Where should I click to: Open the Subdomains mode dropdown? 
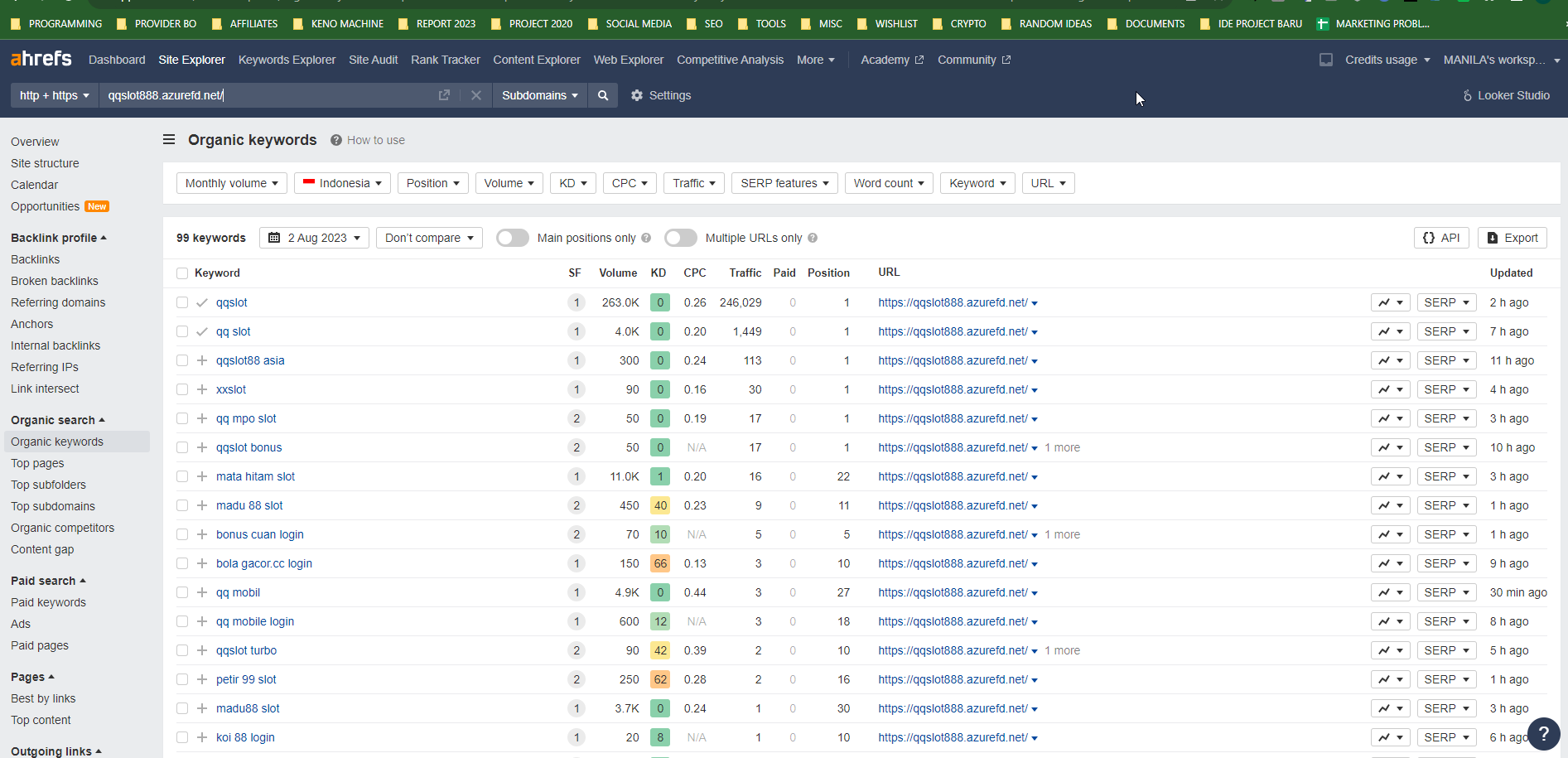539,95
